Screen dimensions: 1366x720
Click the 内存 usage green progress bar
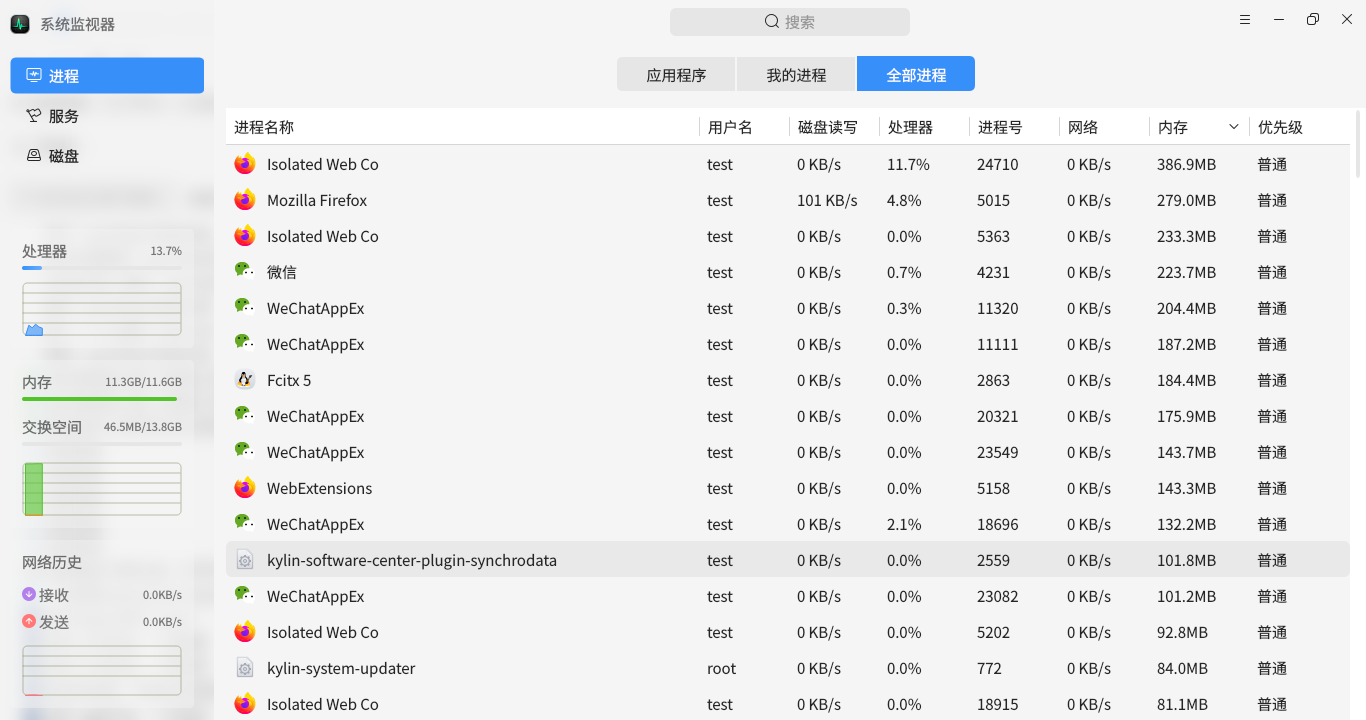pos(102,399)
